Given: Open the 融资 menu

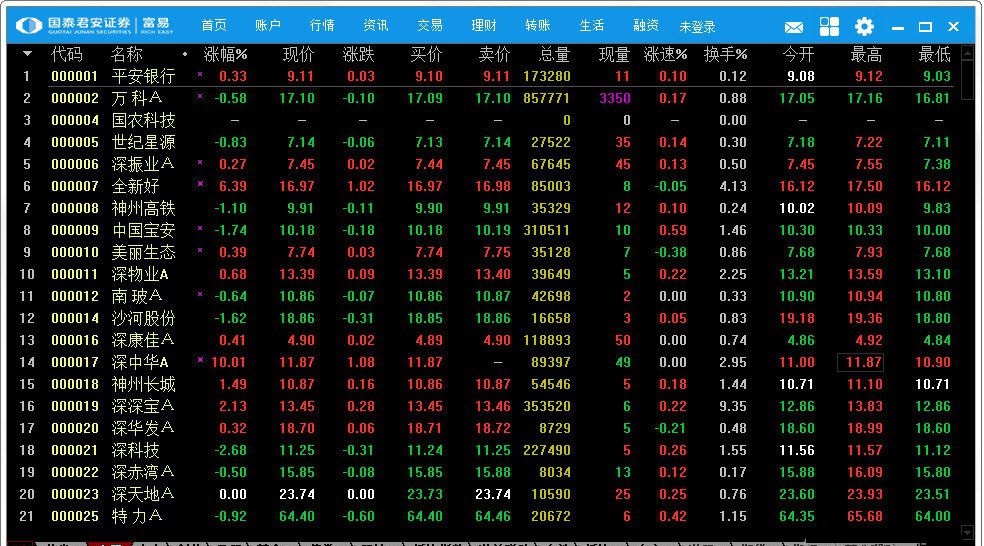Looking at the screenshot, I should [646, 25].
